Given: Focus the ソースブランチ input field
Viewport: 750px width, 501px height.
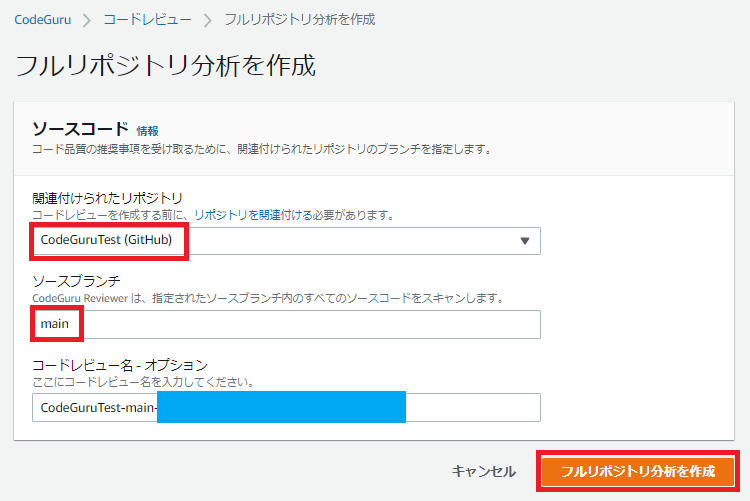Looking at the screenshot, I should [286, 324].
